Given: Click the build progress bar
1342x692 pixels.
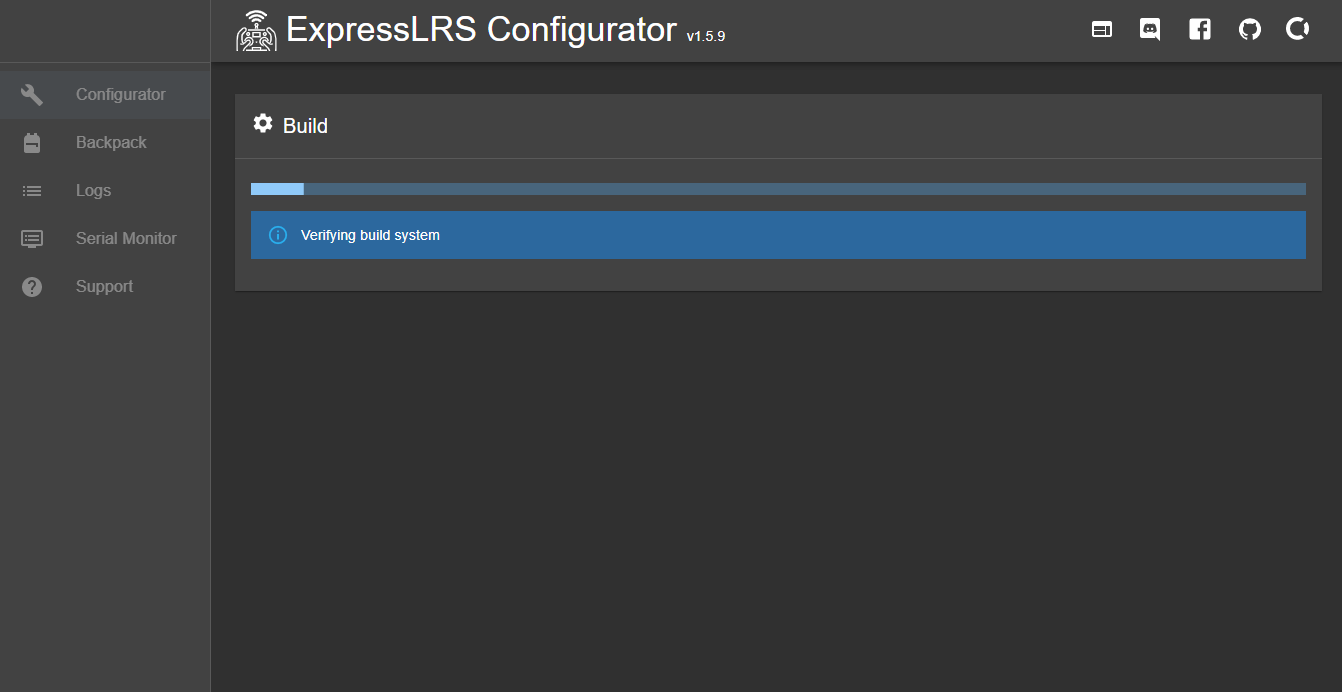Looking at the screenshot, I should [x=778, y=189].
